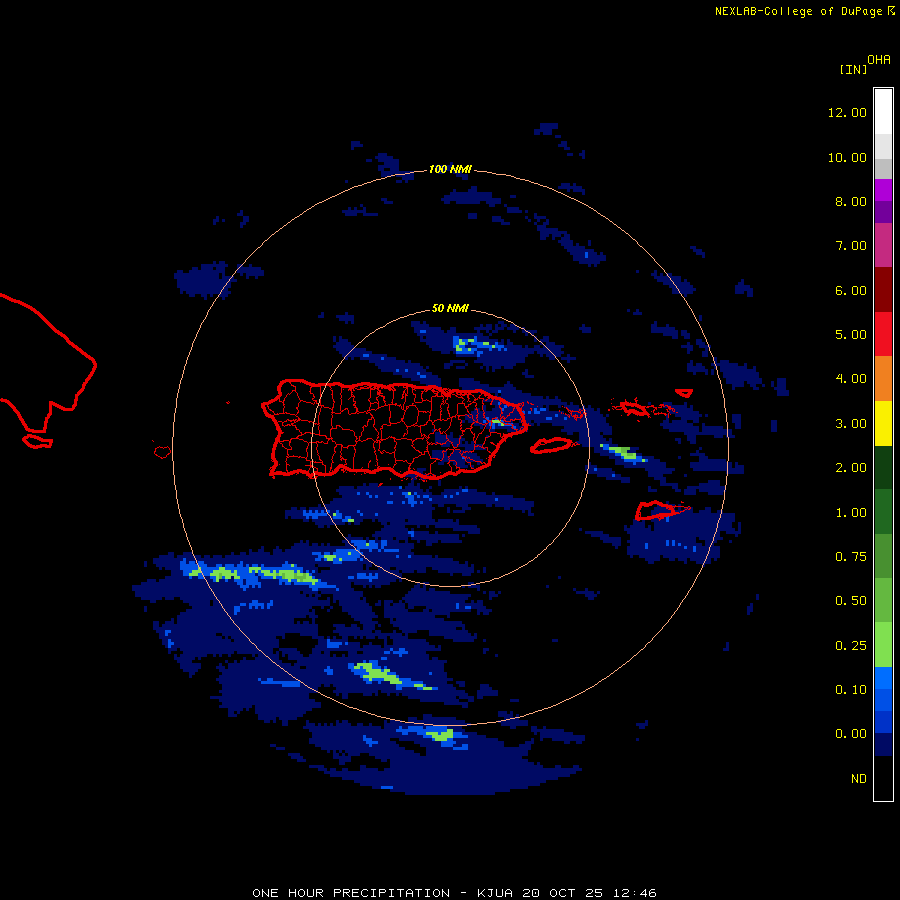Select the 6.00 legend value
The height and width of the screenshot is (900, 900).
851,290
